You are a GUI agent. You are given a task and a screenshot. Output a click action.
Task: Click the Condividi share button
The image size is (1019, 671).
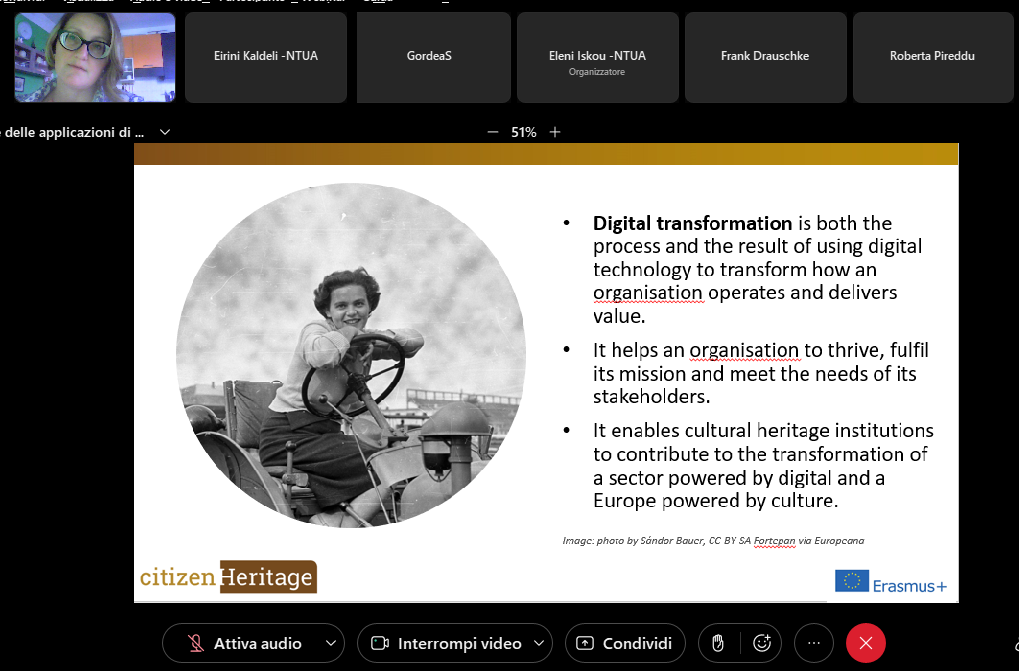pos(625,643)
